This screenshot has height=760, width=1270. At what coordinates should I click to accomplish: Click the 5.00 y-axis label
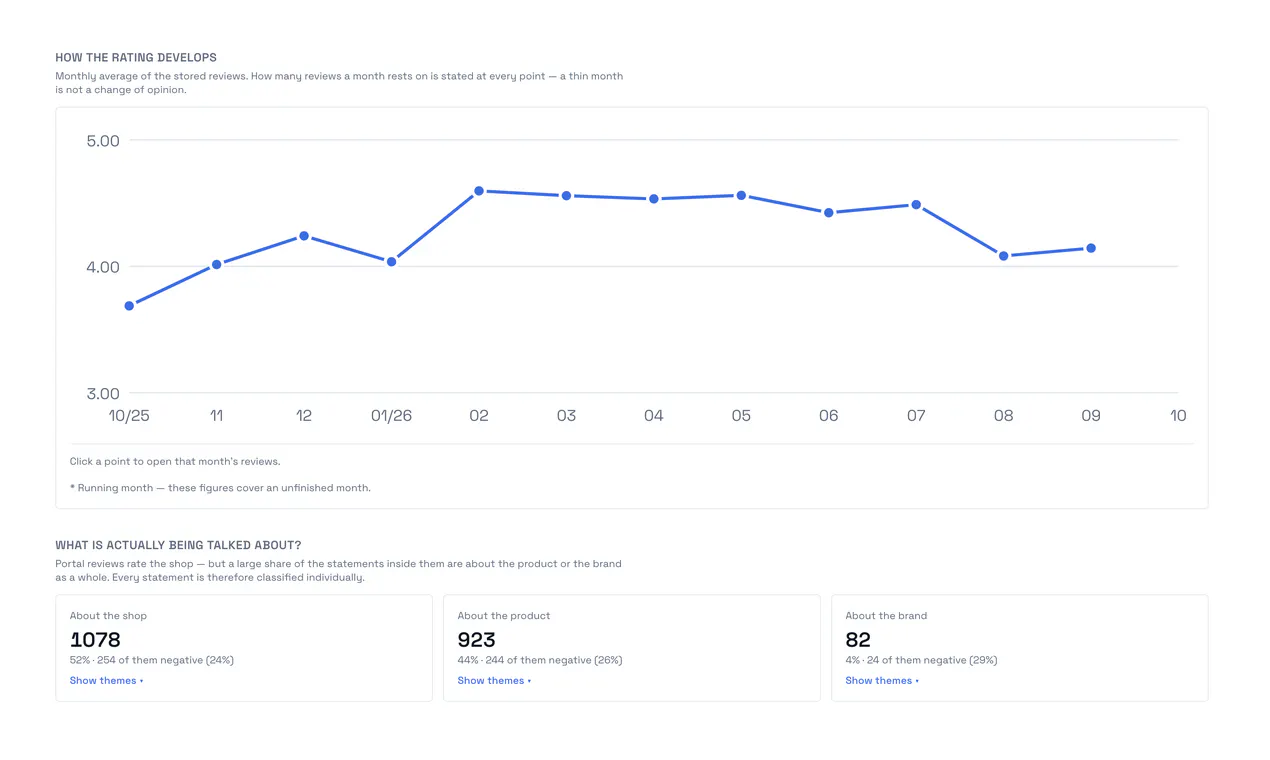click(103, 141)
